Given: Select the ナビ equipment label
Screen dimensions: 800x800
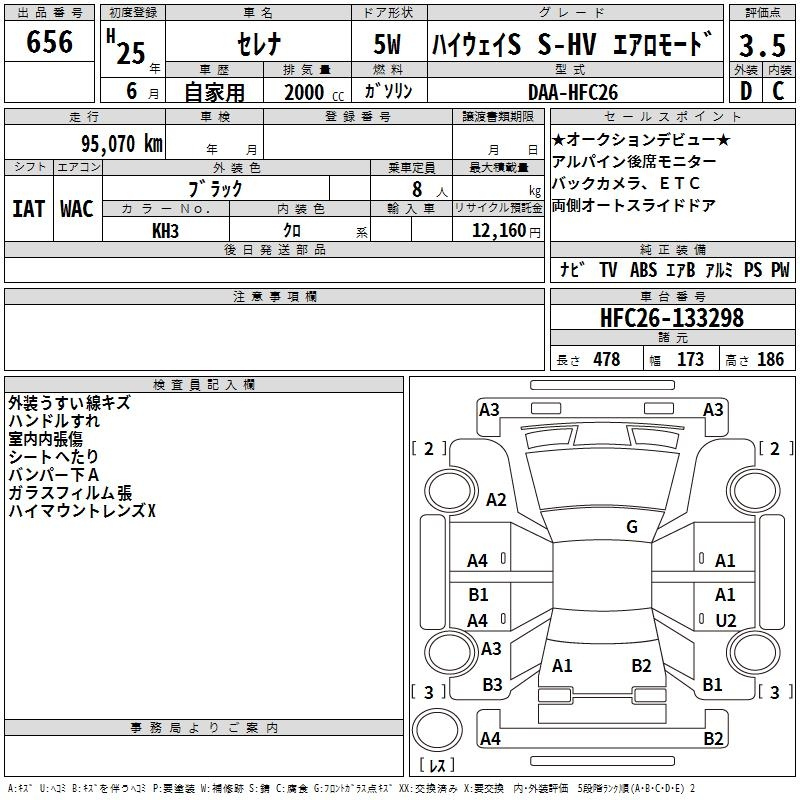Looking at the screenshot, I should coord(573,270).
